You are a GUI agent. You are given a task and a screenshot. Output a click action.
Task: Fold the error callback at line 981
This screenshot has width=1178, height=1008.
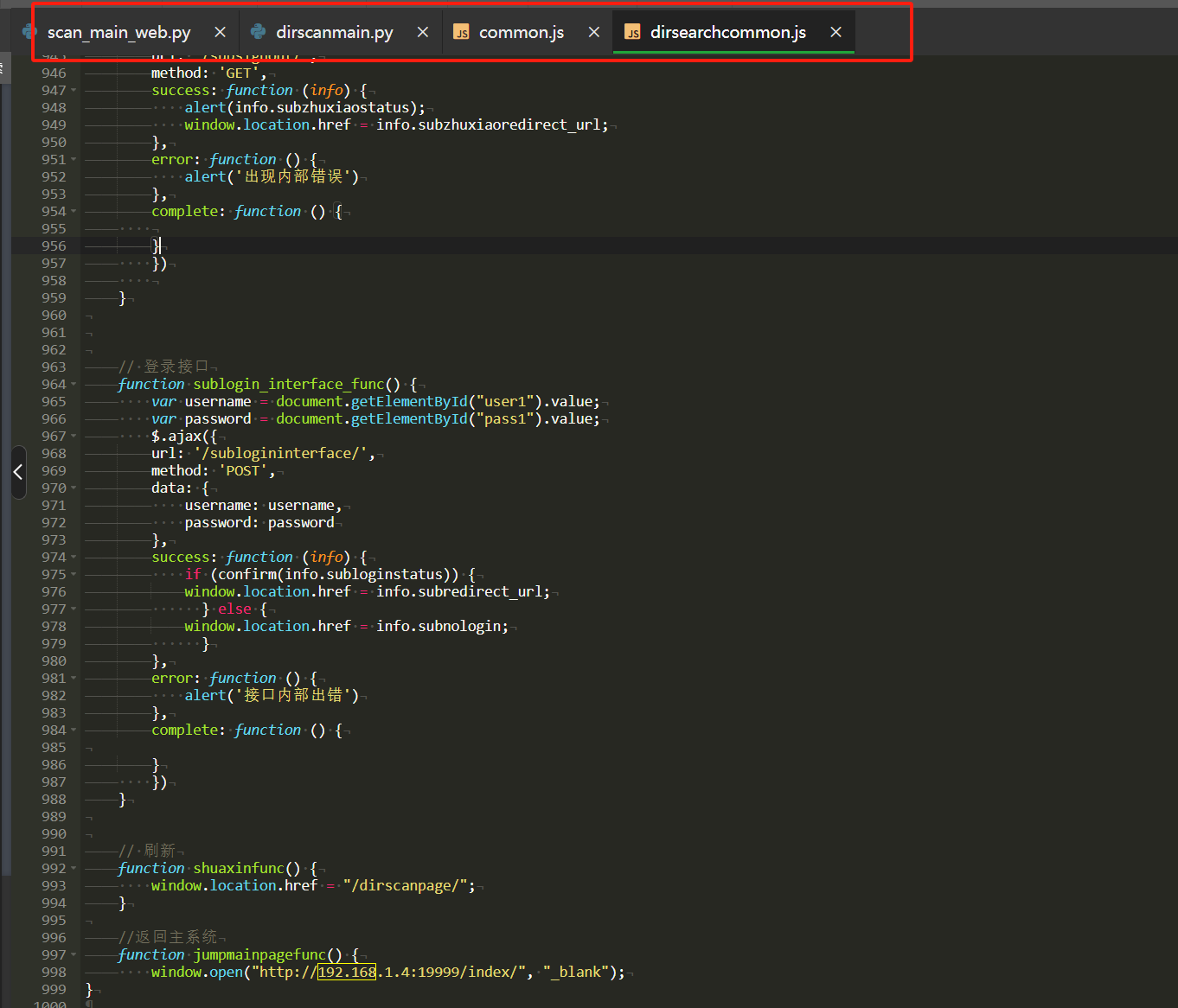click(x=74, y=678)
